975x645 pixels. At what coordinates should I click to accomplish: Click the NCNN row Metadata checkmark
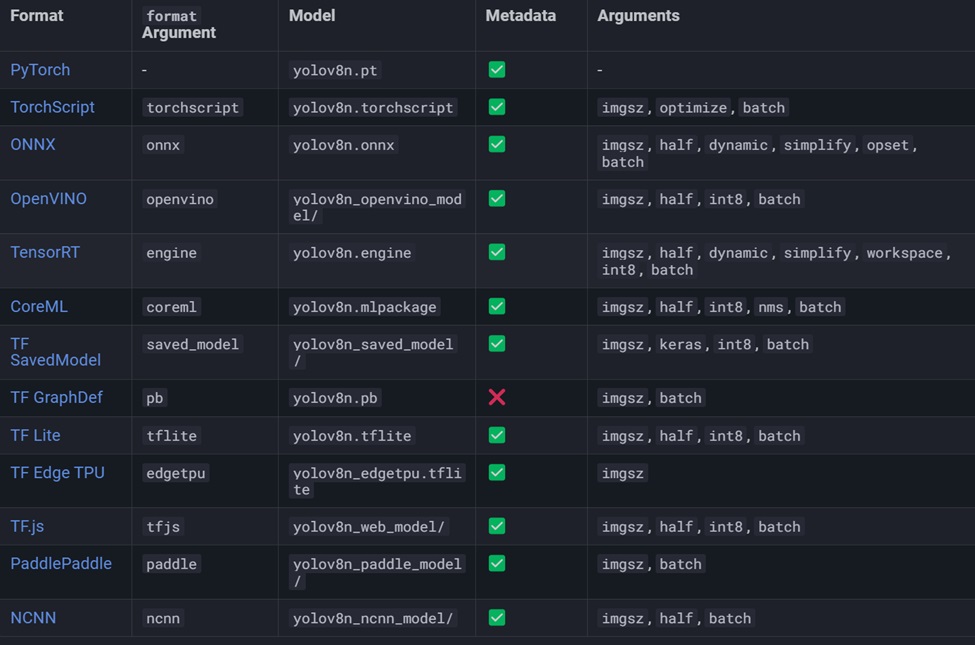[x=497, y=618]
